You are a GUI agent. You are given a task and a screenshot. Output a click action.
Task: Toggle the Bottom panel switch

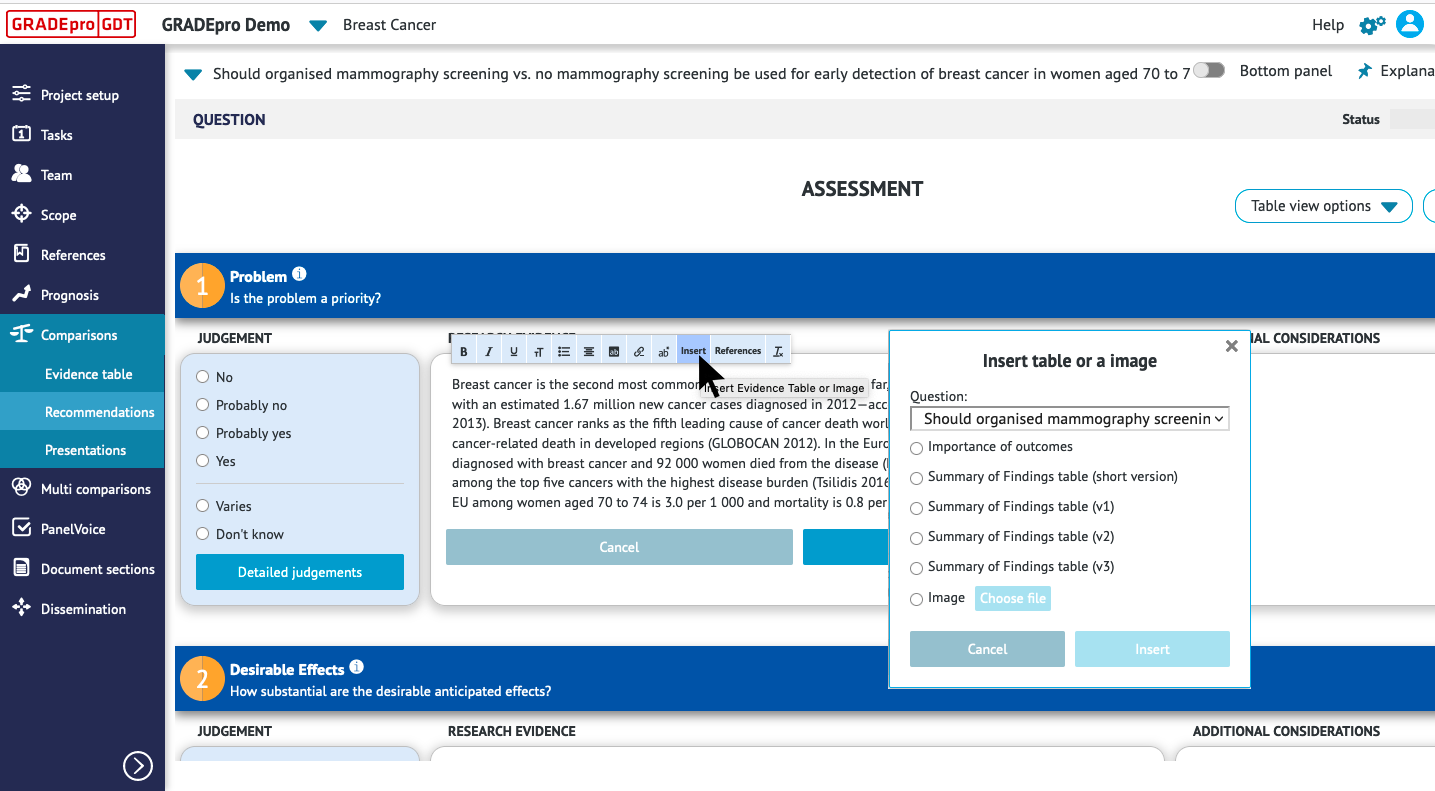[1208, 71]
